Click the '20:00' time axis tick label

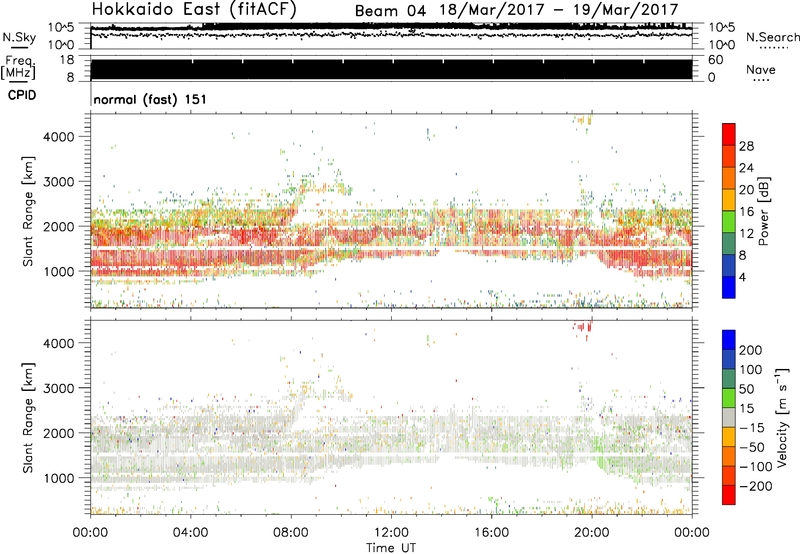(591, 533)
